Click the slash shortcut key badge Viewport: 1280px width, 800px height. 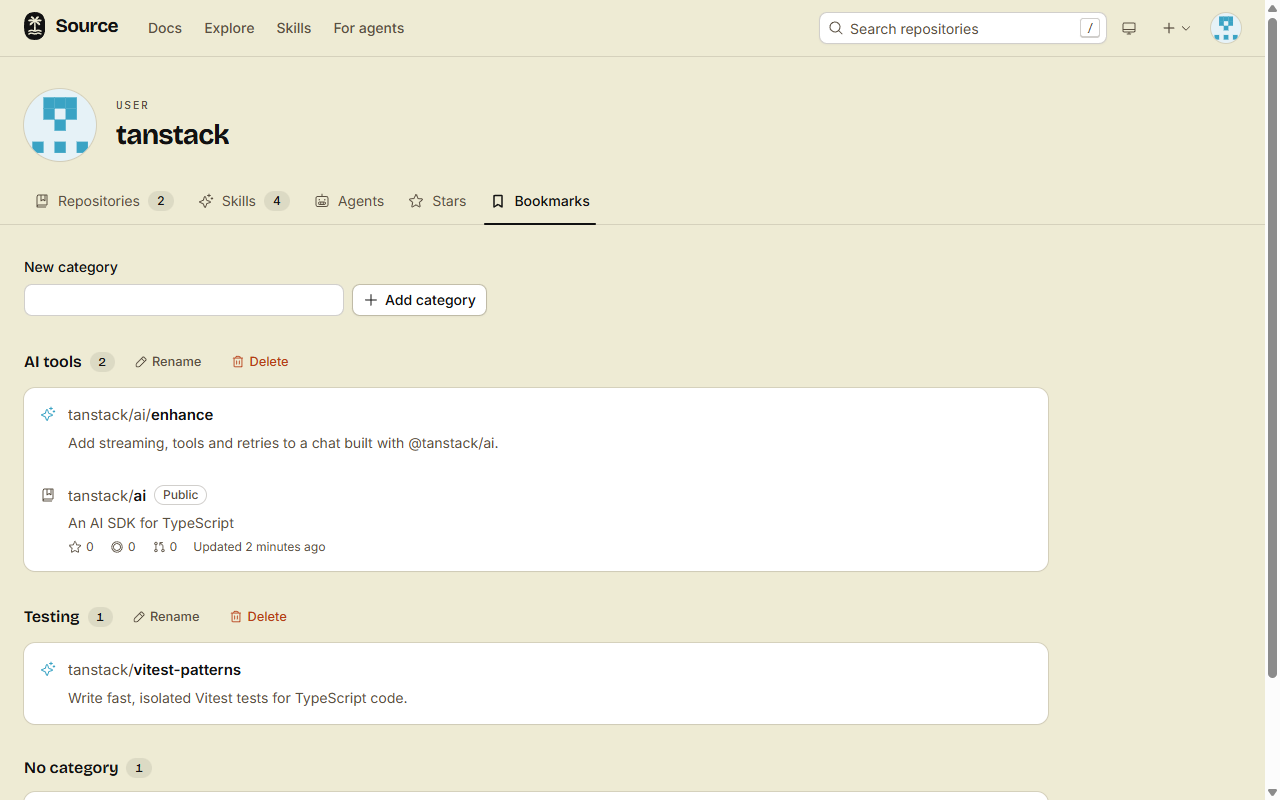(x=1089, y=28)
